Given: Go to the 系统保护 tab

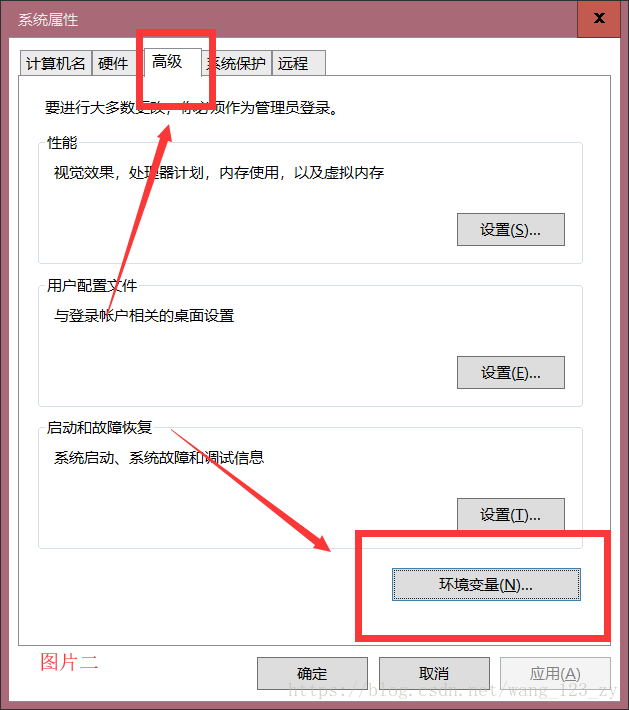Looking at the screenshot, I should (x=236, y=63).
